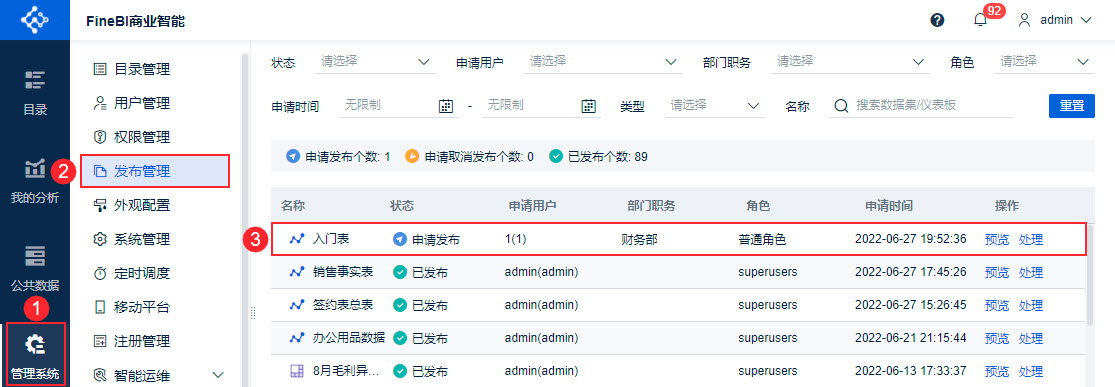Open 我的分析 in sidebar

point(35,181)
